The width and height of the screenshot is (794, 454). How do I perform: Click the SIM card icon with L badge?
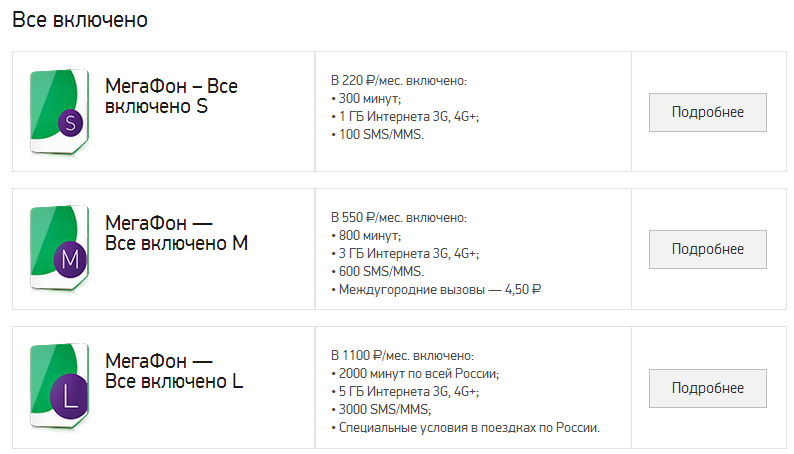tap(59, 387)
